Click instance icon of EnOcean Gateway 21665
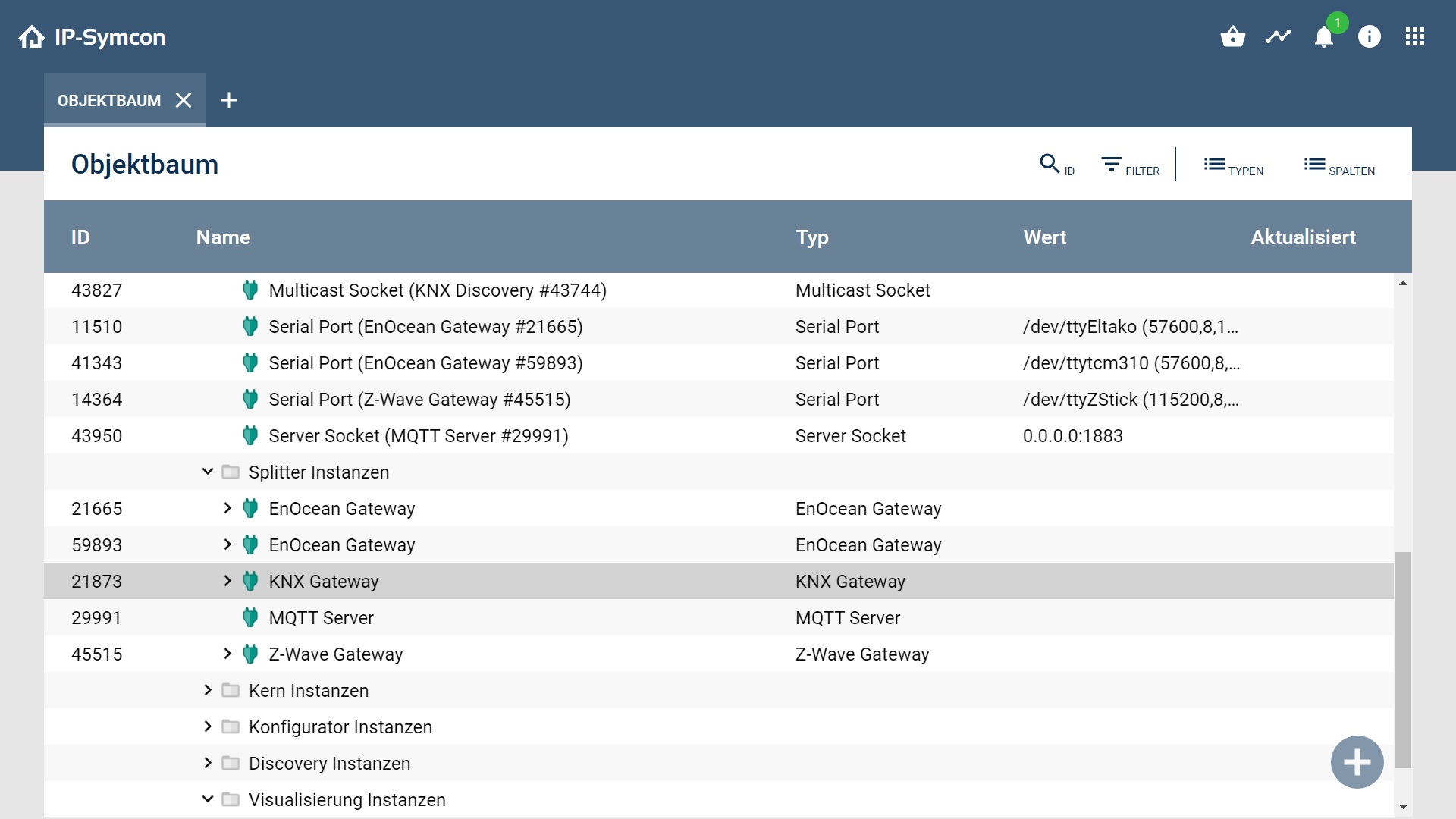This screenshot has height=819, width=1456. (250, 508)
